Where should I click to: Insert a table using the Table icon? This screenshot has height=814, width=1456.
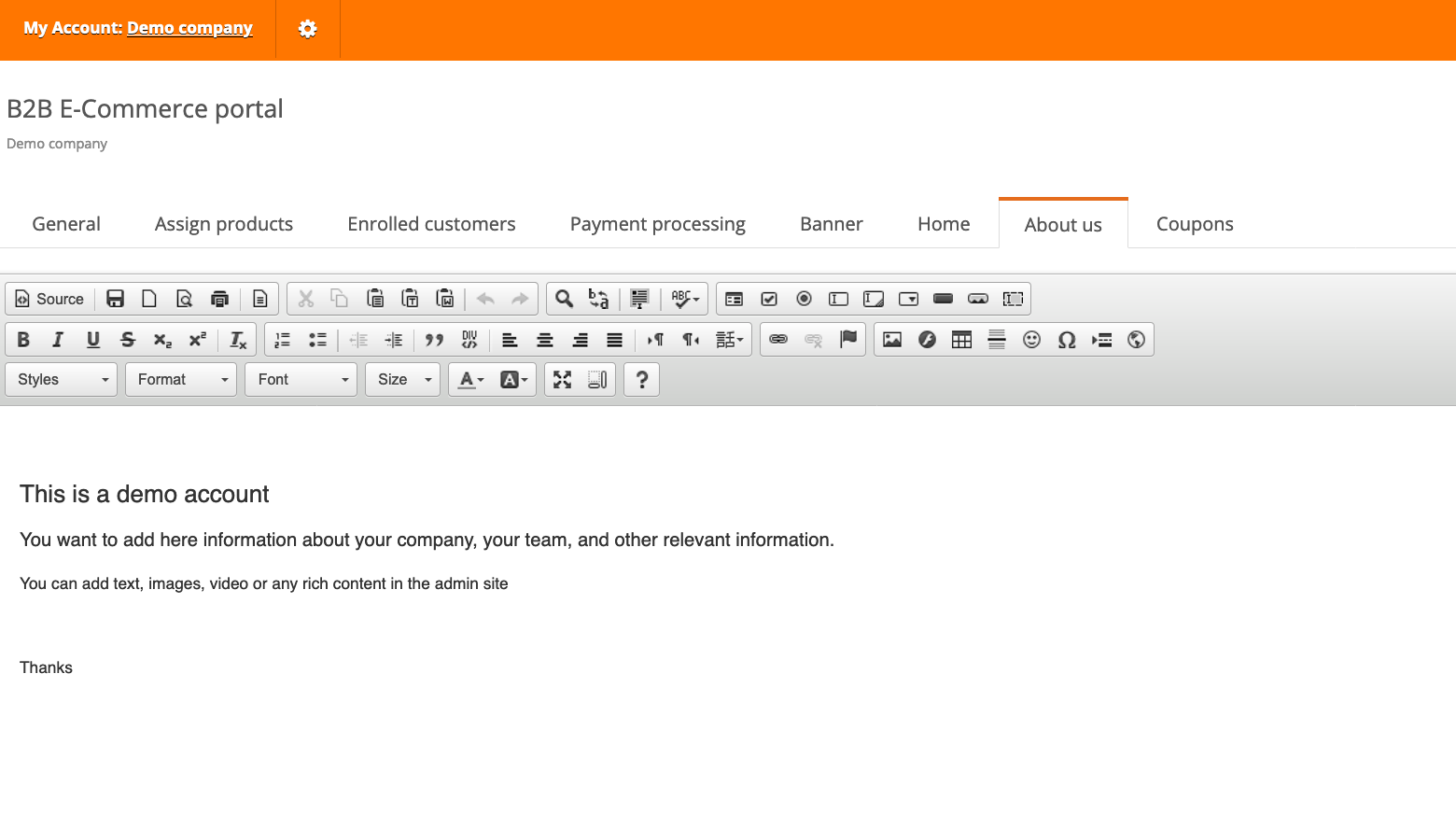tap(961, 340)
